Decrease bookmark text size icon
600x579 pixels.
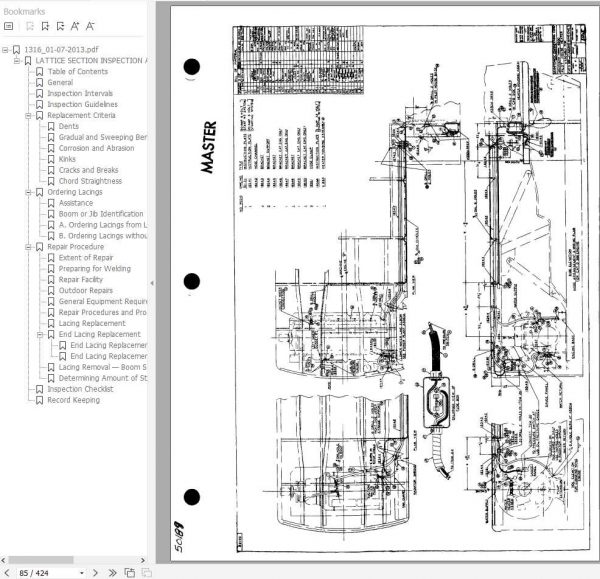coord(90,26)
